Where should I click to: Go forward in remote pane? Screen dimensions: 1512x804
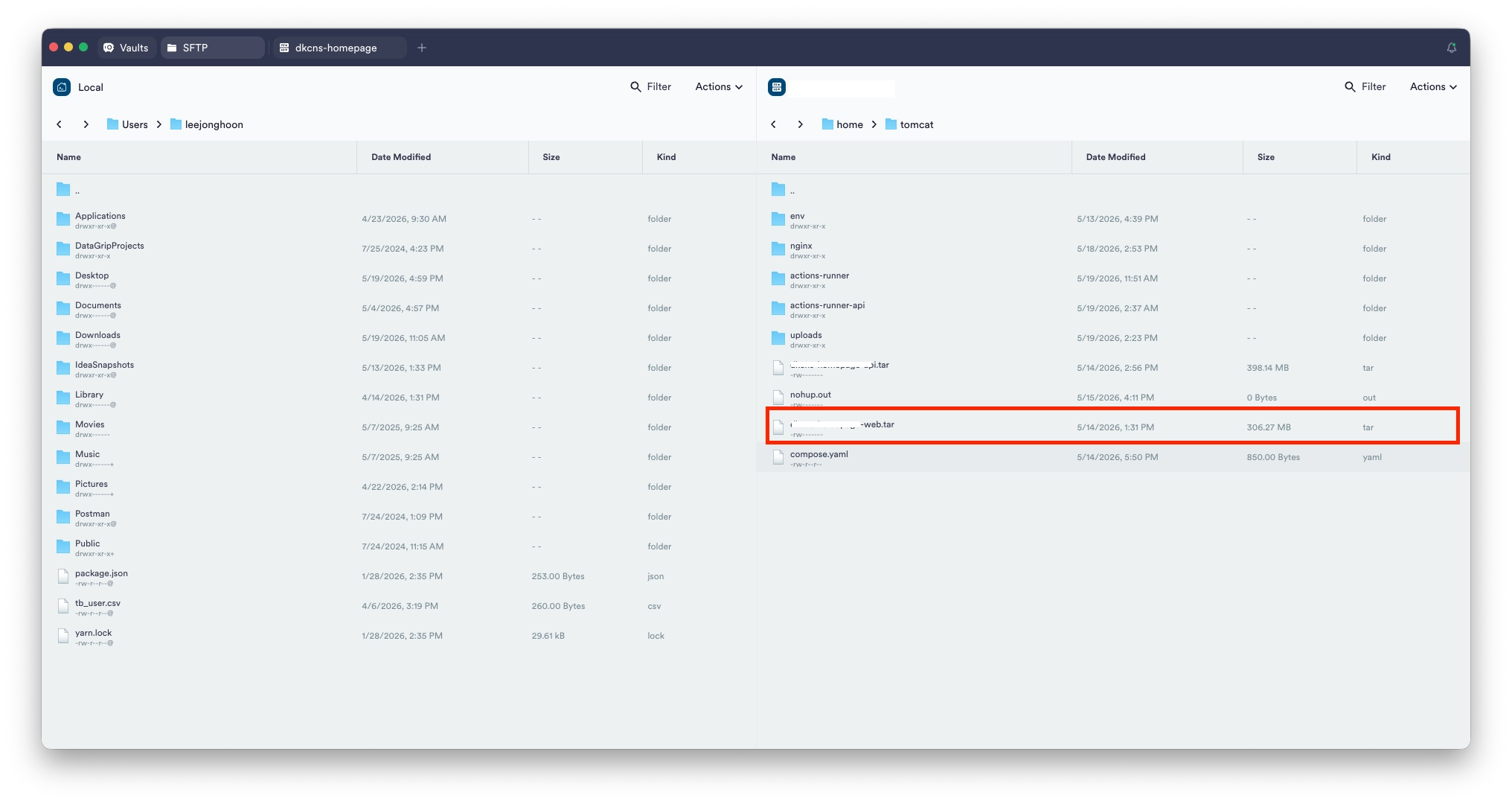coord(801,124)
